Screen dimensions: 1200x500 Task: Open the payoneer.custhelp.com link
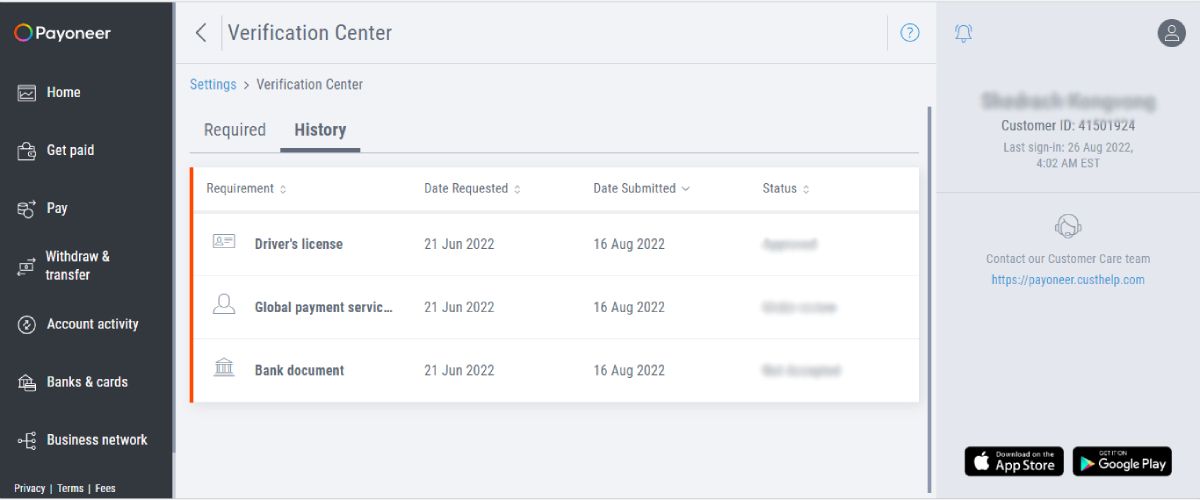coord(1068,280)
